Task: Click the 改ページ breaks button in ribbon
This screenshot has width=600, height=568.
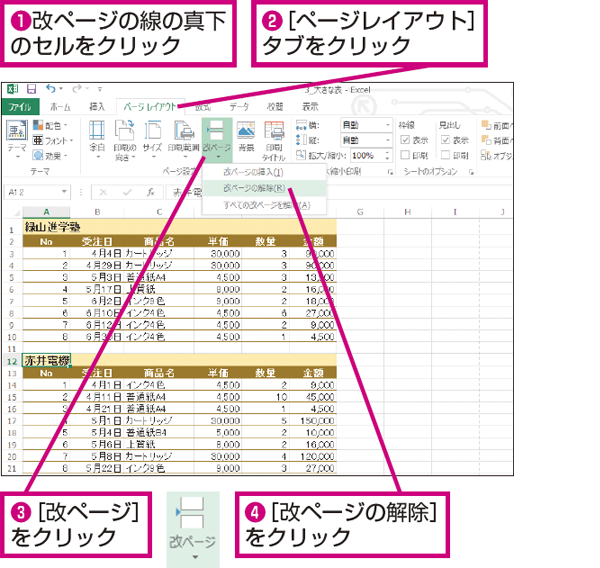Action: pyautogui.click(x=217, y=140)
